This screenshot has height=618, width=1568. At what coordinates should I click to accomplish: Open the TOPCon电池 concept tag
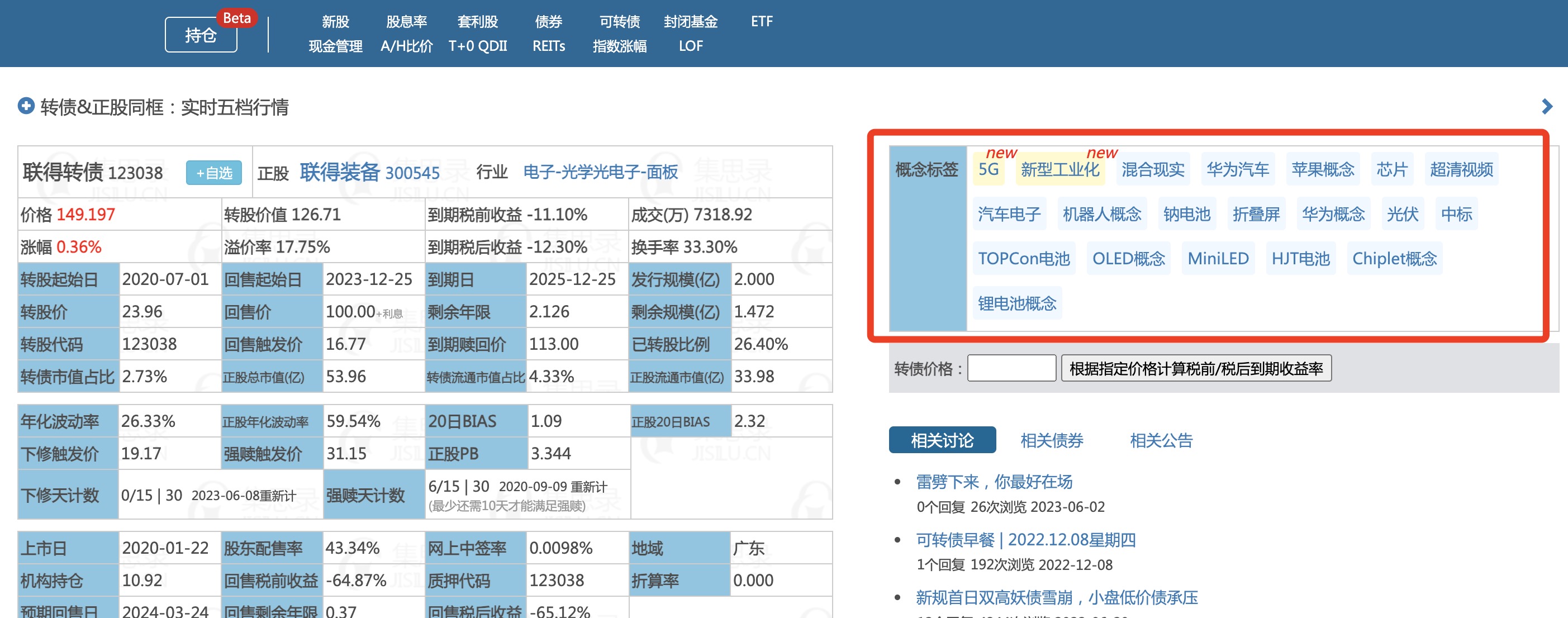1023,259
